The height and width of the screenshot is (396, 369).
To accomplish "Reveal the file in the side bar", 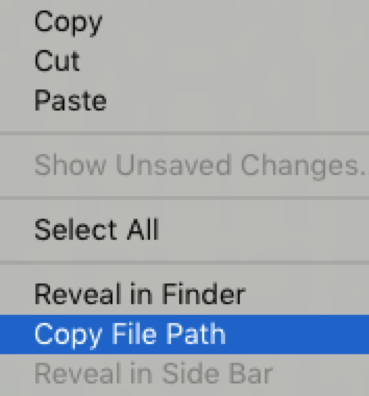I will [184, 374].
